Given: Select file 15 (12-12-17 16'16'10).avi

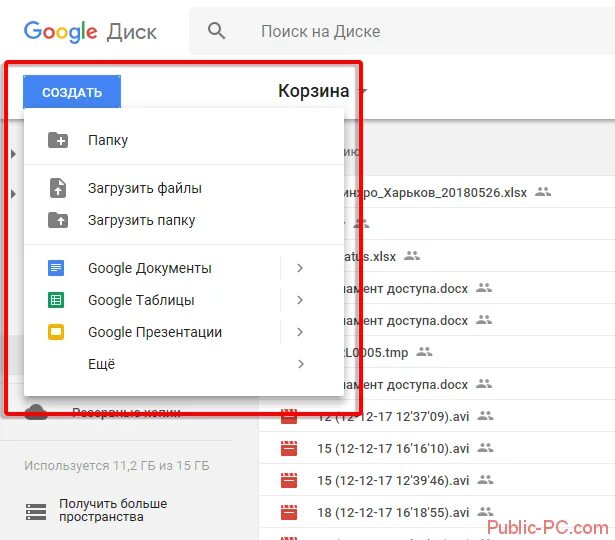Looking at the screenshot, I should coord(437,448).
